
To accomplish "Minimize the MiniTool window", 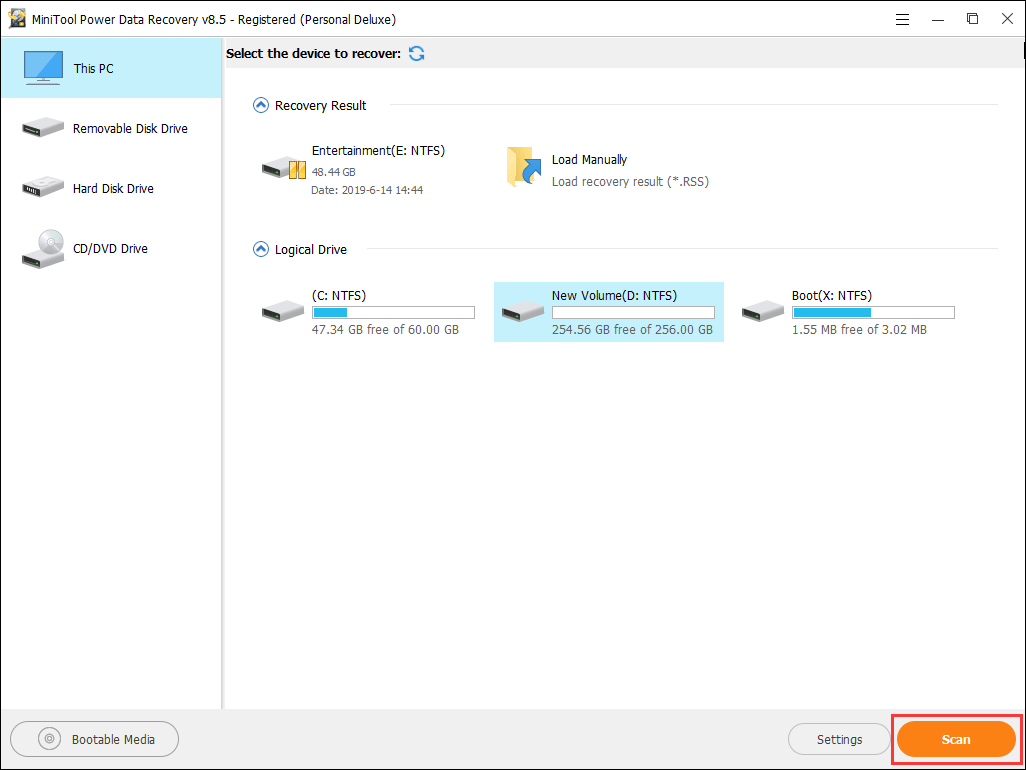I will 938,20.
